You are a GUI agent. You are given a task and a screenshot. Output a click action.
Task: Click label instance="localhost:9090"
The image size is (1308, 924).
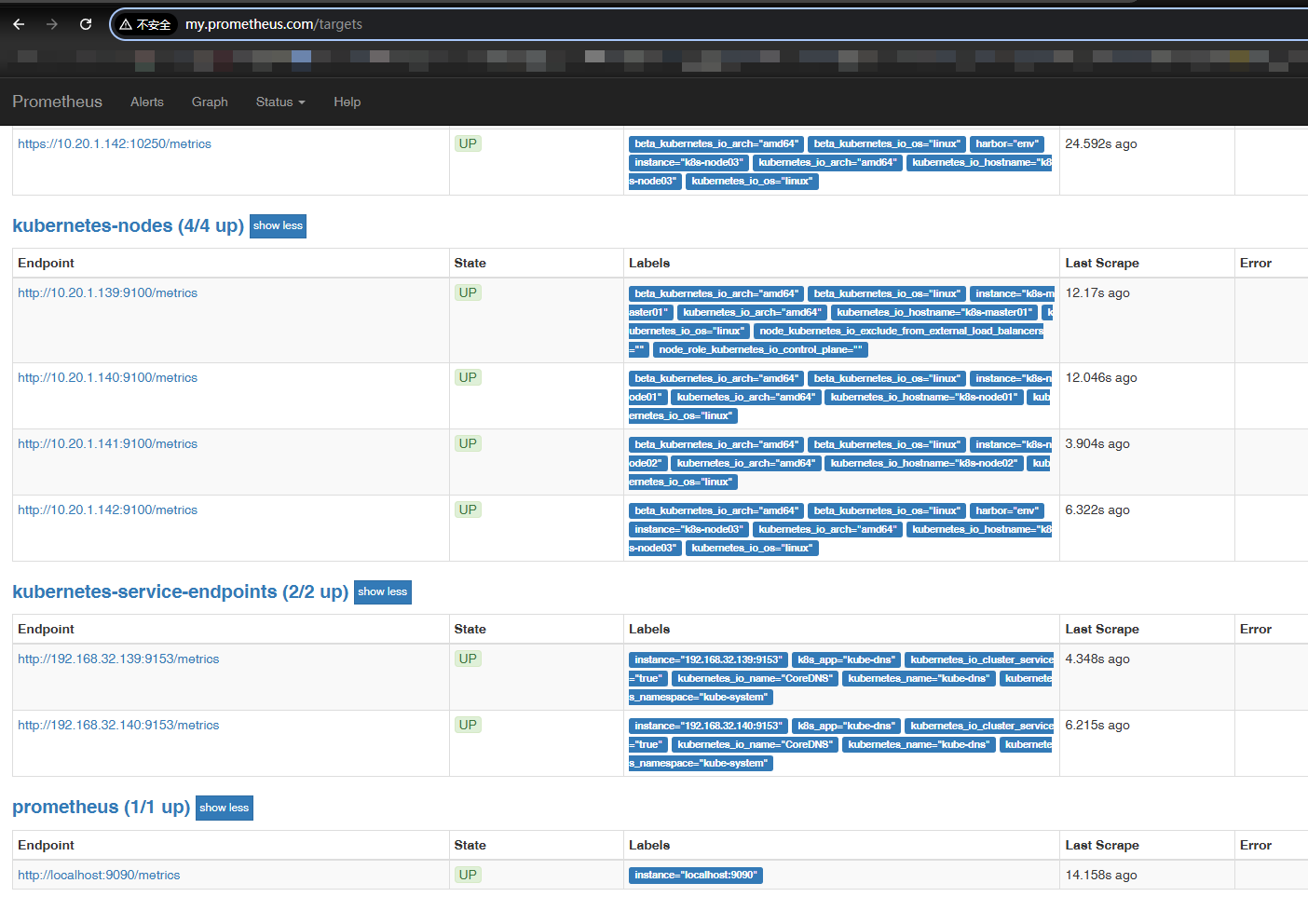point(696,875)
